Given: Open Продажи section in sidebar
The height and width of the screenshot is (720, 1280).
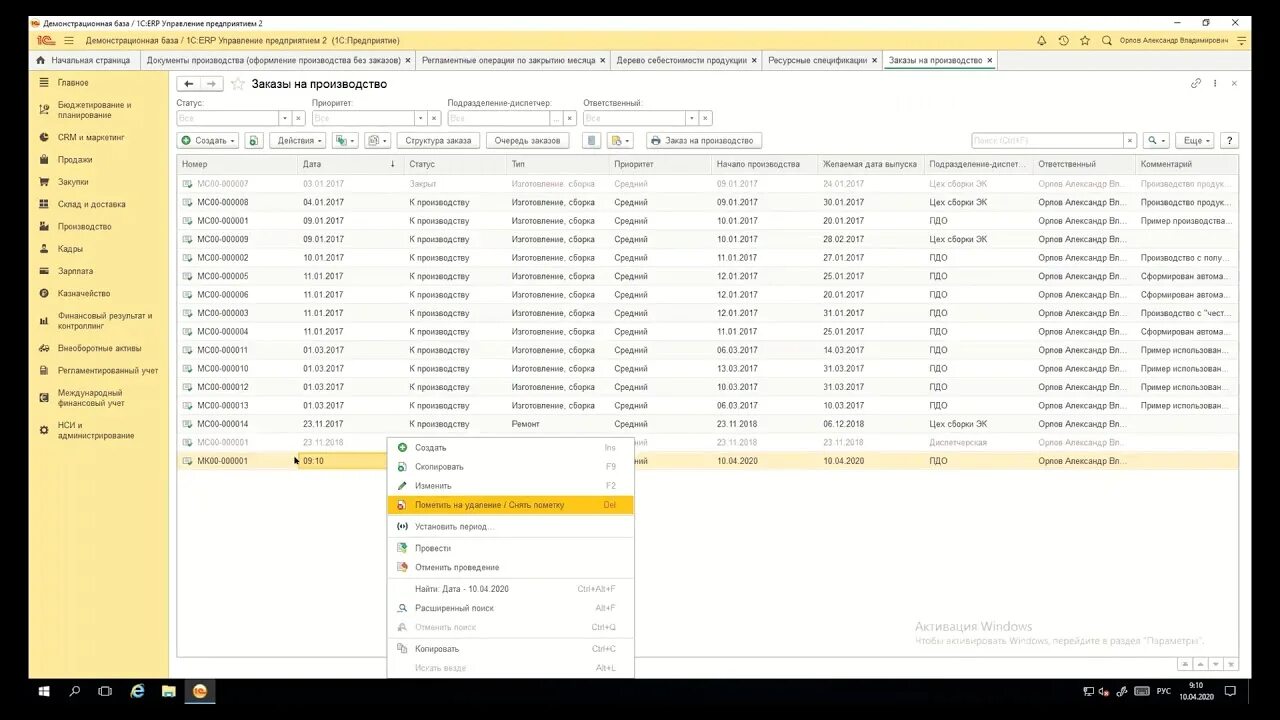Looking at the screenshot, I should pos(75,160).
